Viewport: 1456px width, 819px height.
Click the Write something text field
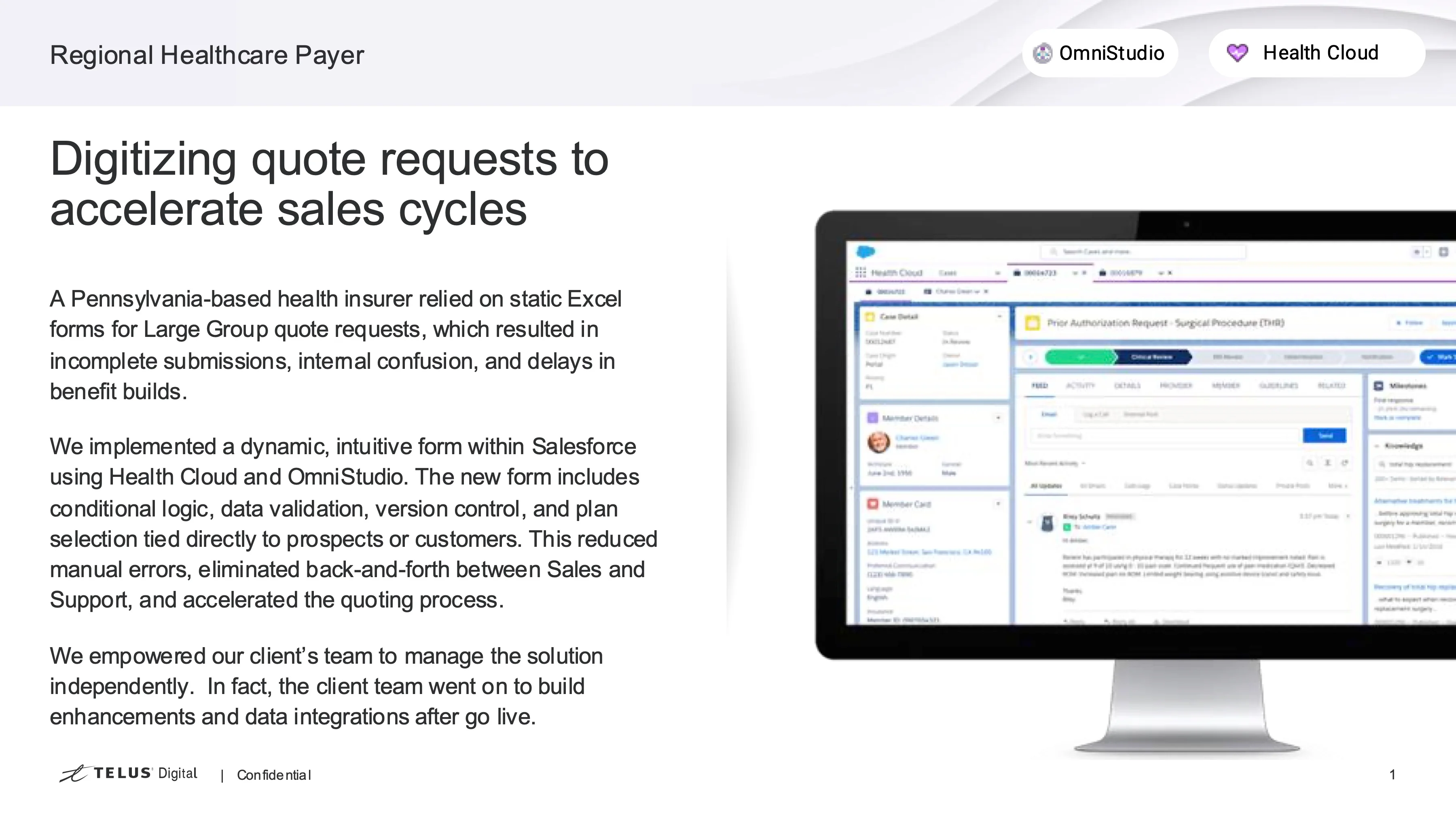point(1166,436)
